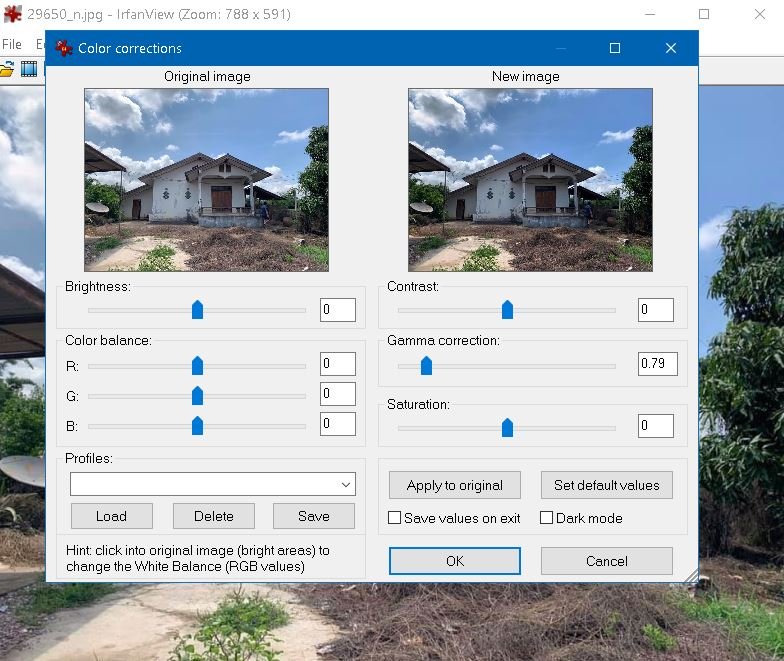
Task: Click the Save profile button
Action: click(314, 516)
